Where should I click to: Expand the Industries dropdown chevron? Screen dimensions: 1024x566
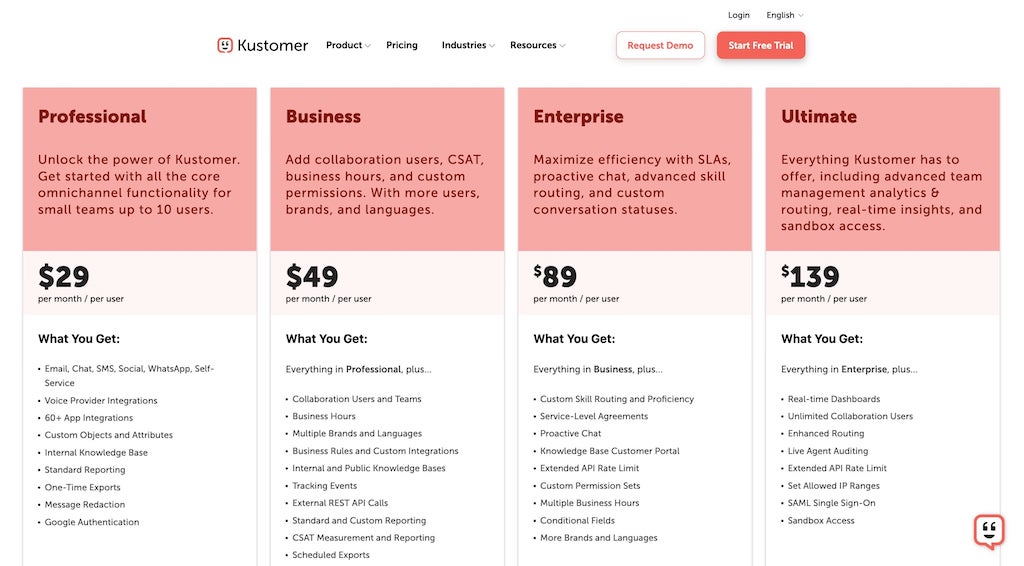tap(492, 46)
